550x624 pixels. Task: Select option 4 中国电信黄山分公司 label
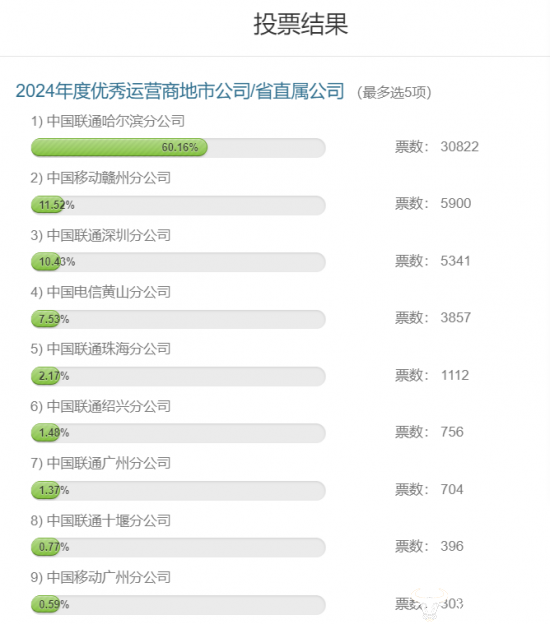click(101, 292)
